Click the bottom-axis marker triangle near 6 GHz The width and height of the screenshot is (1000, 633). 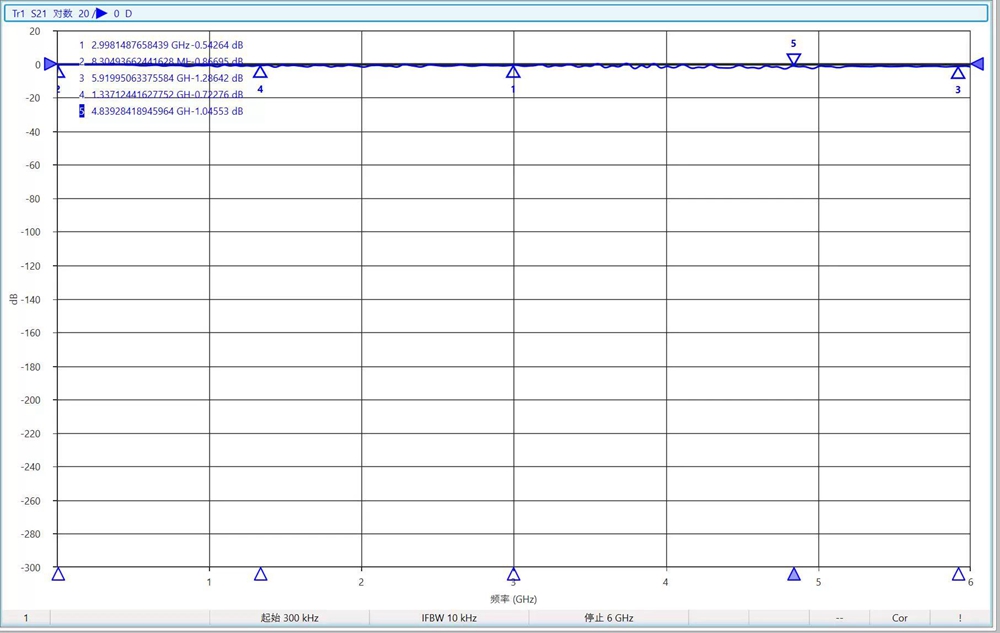tap(959, 574)
